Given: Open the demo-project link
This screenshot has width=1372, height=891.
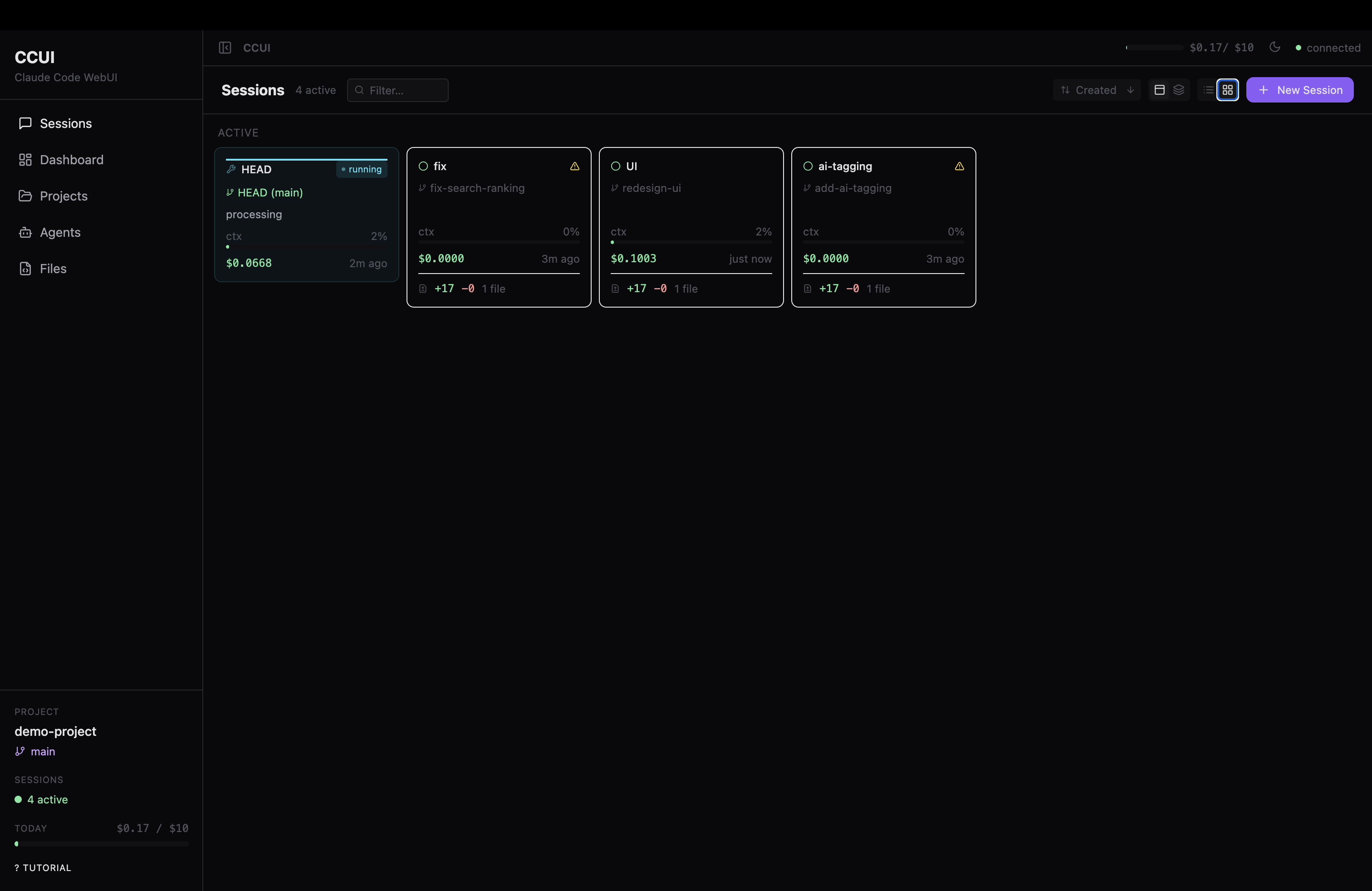Looking at the screenshot, I should tap(55, 731).
